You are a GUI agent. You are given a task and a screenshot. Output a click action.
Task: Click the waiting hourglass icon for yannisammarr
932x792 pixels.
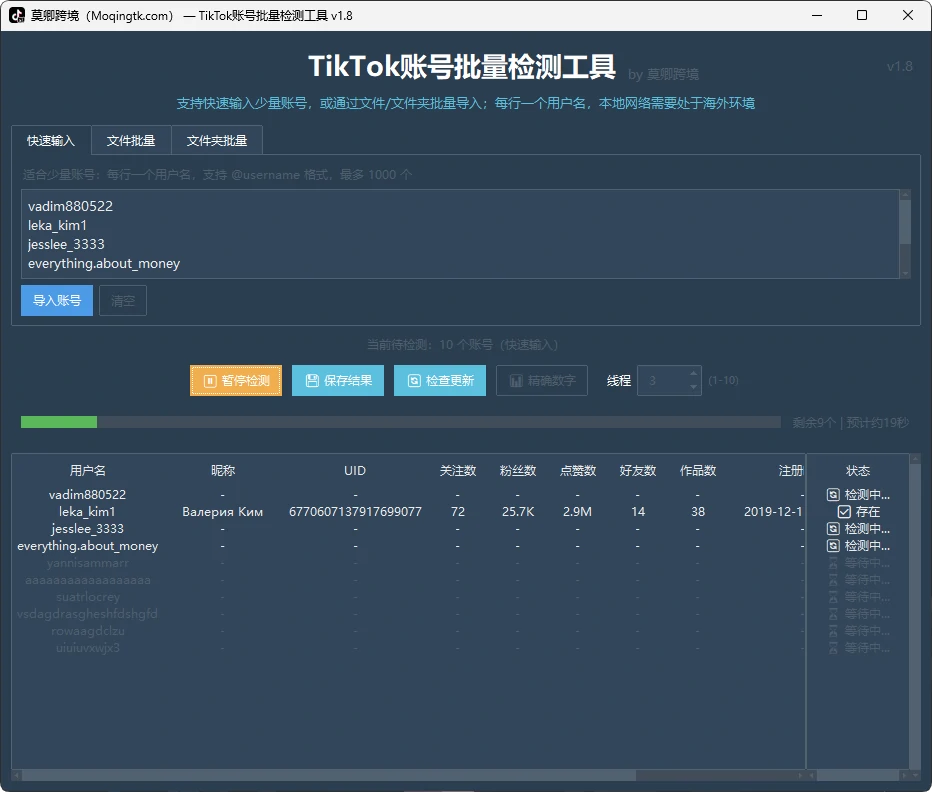coord(833,563)
